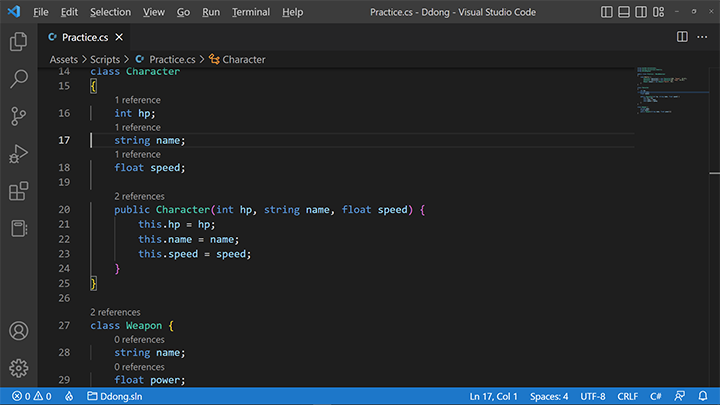Open the Source Control view
The height and width of the screenshot is (405, 720).
click(18, 116)
